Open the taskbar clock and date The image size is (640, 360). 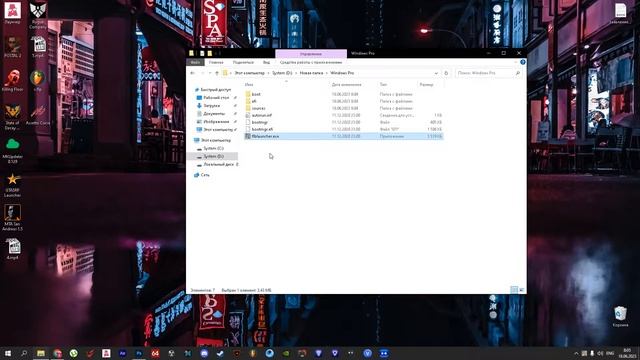[627, 353]
